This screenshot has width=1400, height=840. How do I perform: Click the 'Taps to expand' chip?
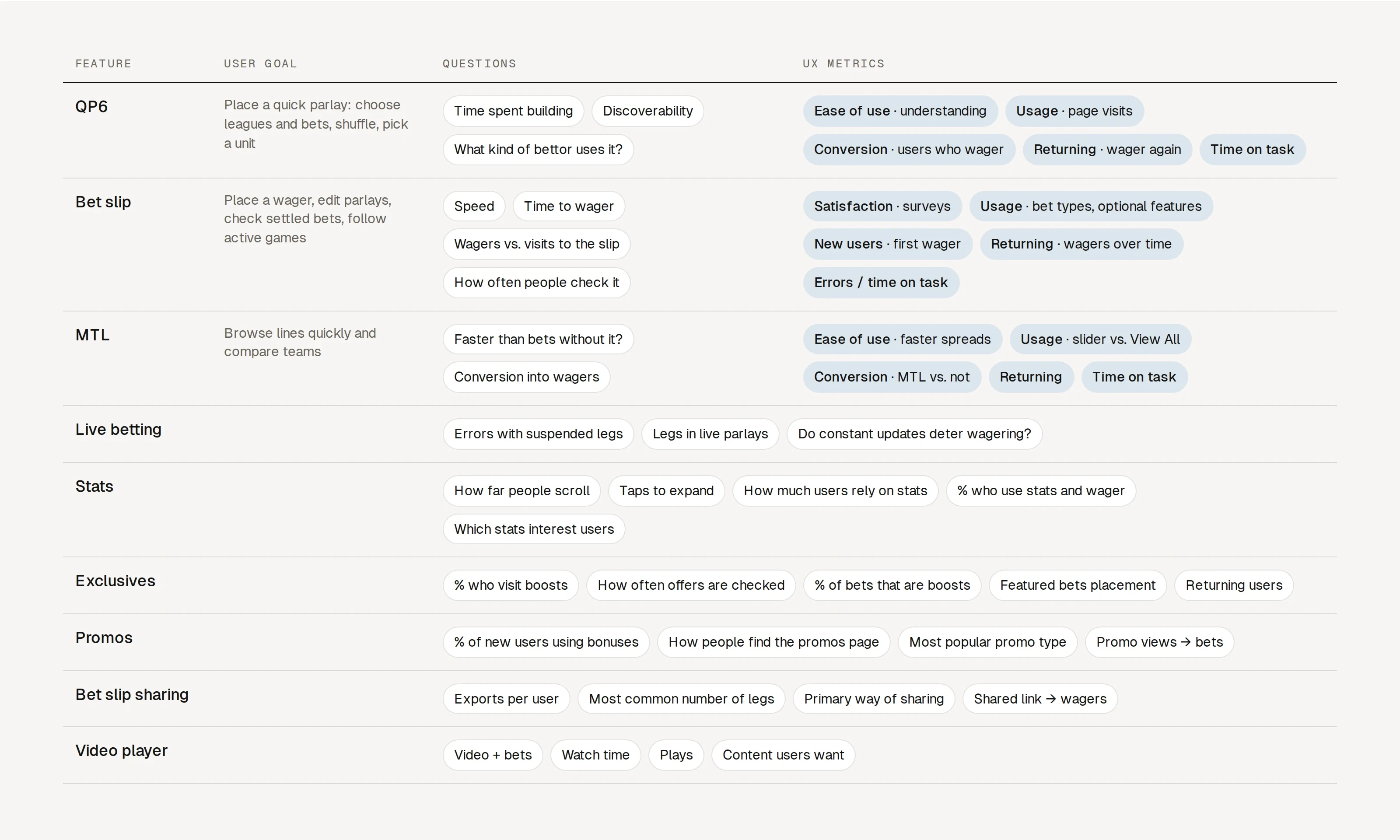point(666,491)
